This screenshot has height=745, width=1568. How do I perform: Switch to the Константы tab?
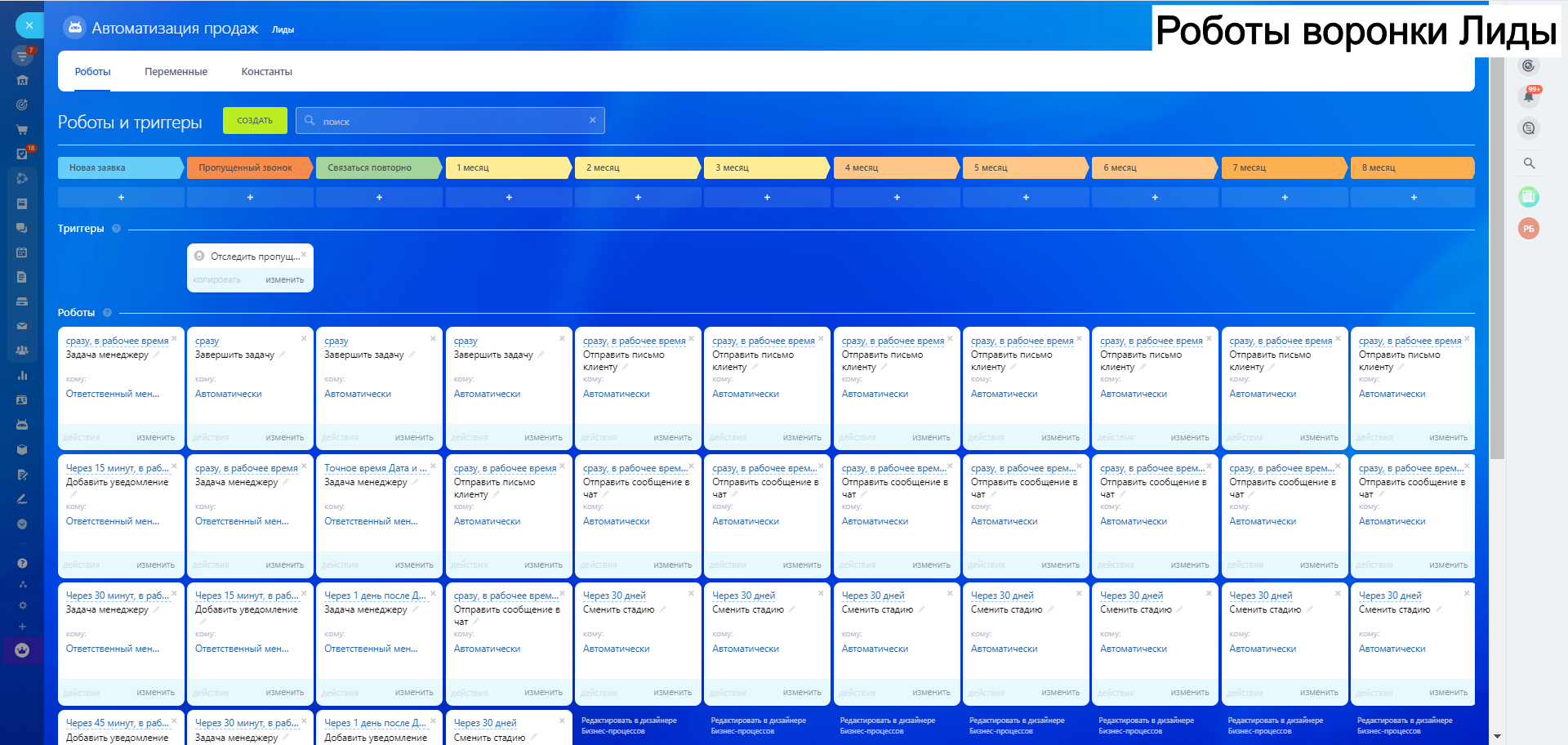(266, 72)
